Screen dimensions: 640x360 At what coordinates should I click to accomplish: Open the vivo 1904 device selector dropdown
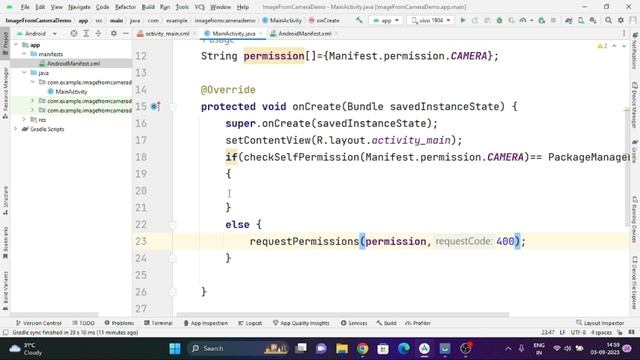[431, 20]
